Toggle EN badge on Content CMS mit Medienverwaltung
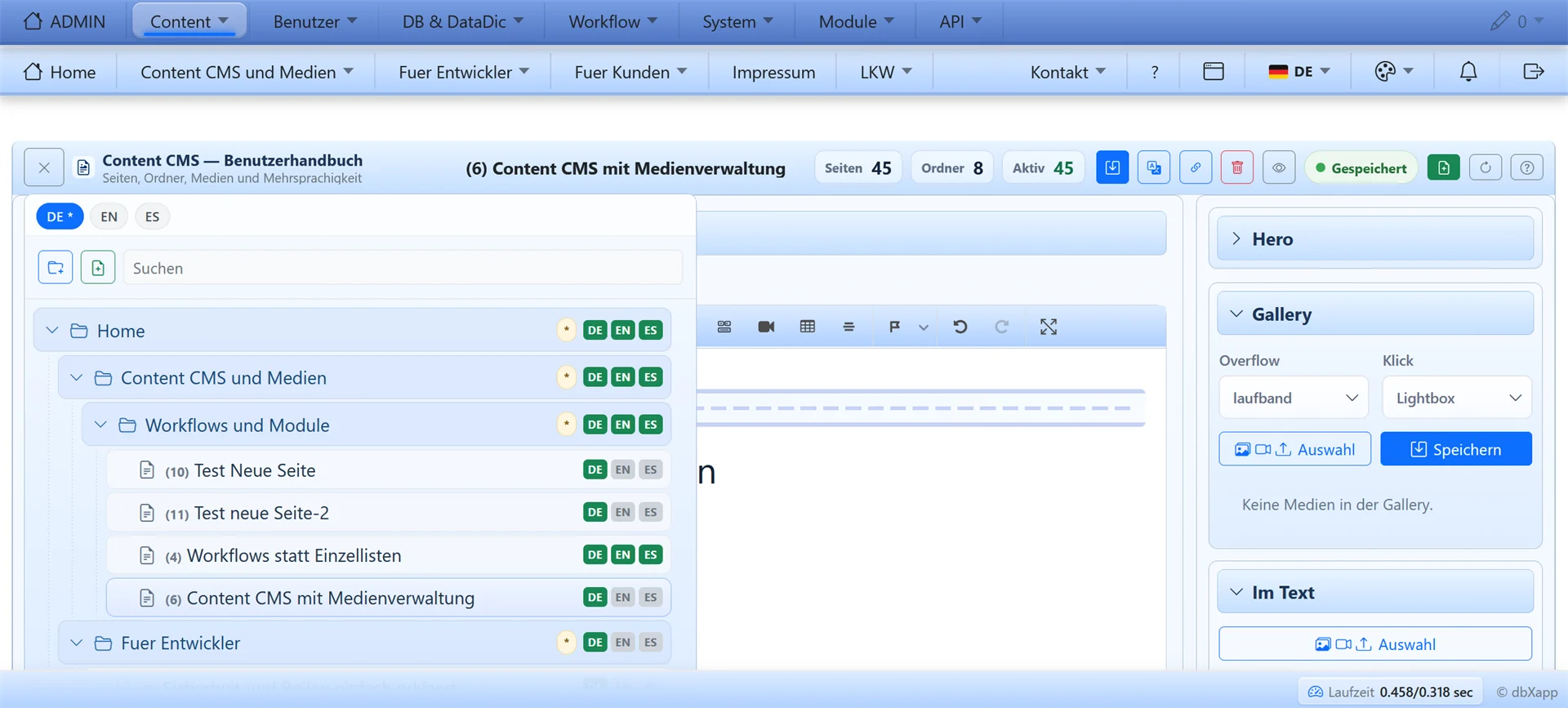Viewport: 1568px width, 708px height. coord(623,597)
